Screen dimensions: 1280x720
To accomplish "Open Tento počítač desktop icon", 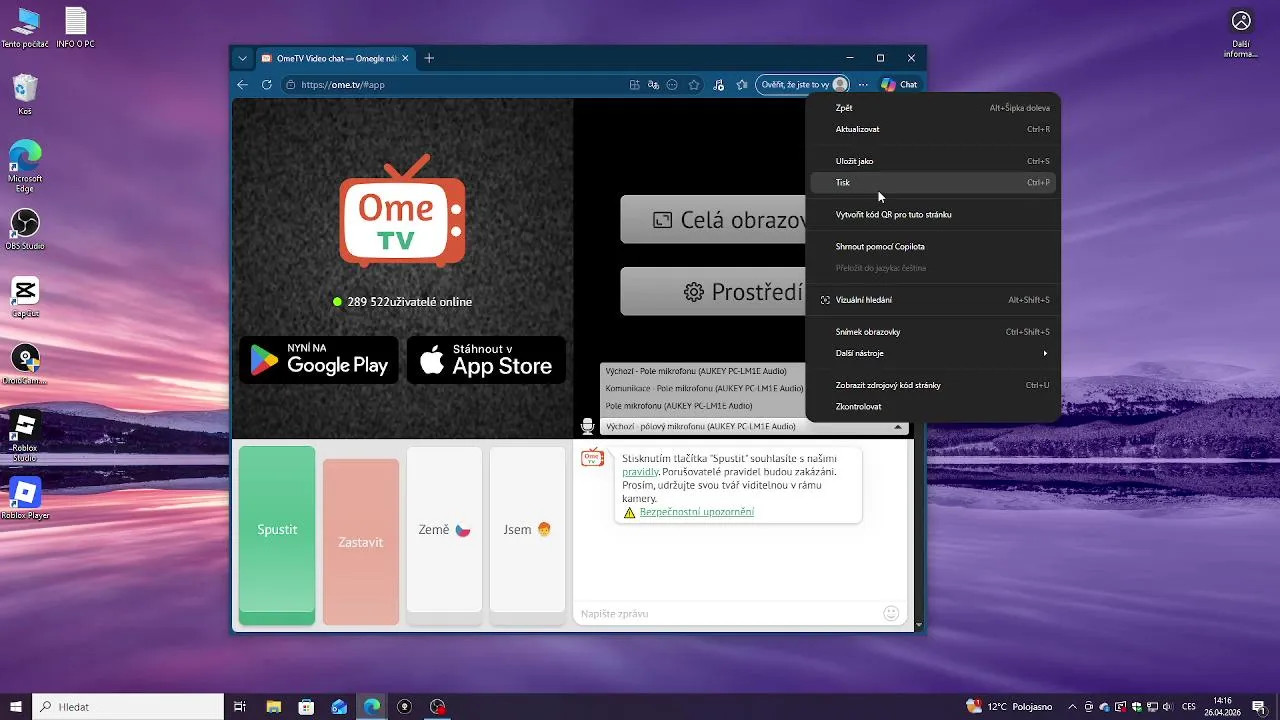I will tap(25, 27).
